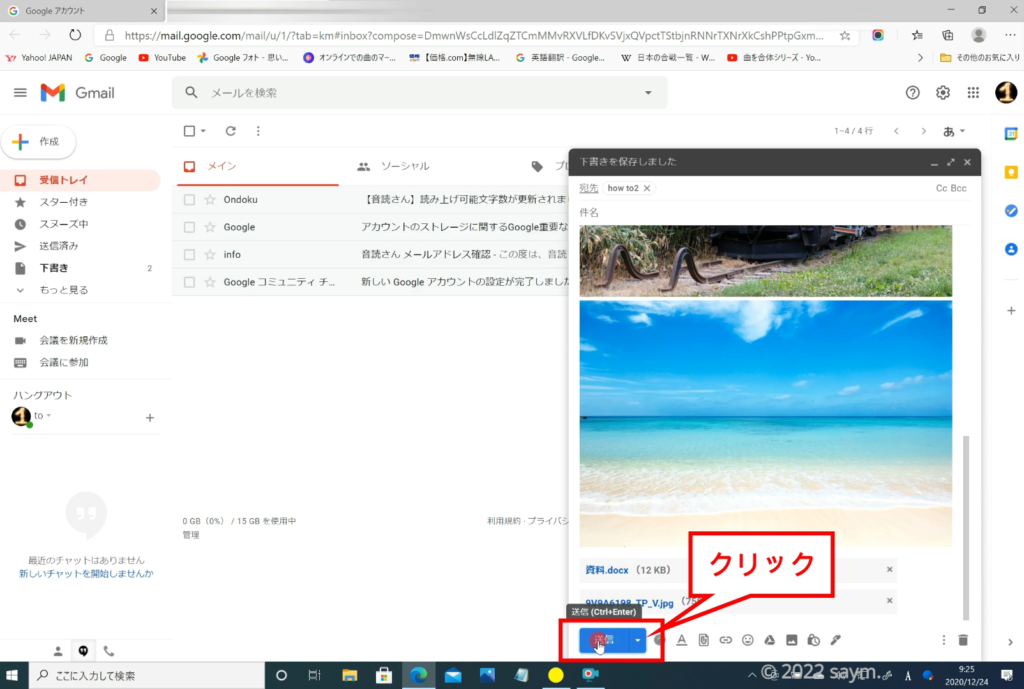The image size is (1024, 689).
Task: Open the send options dropdown arrow
Action: click(x=637, y=640)
